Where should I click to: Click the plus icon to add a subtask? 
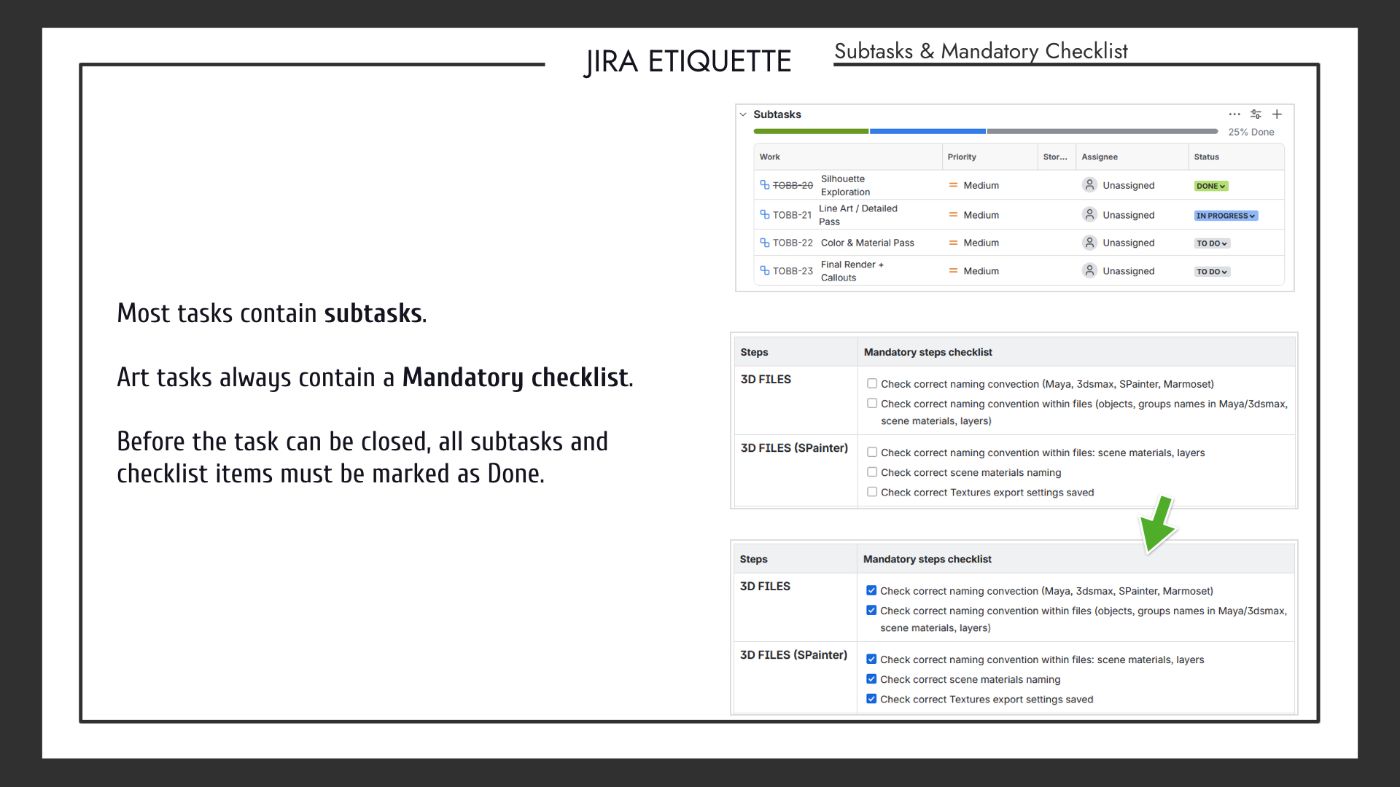(x=1276, y=114)
